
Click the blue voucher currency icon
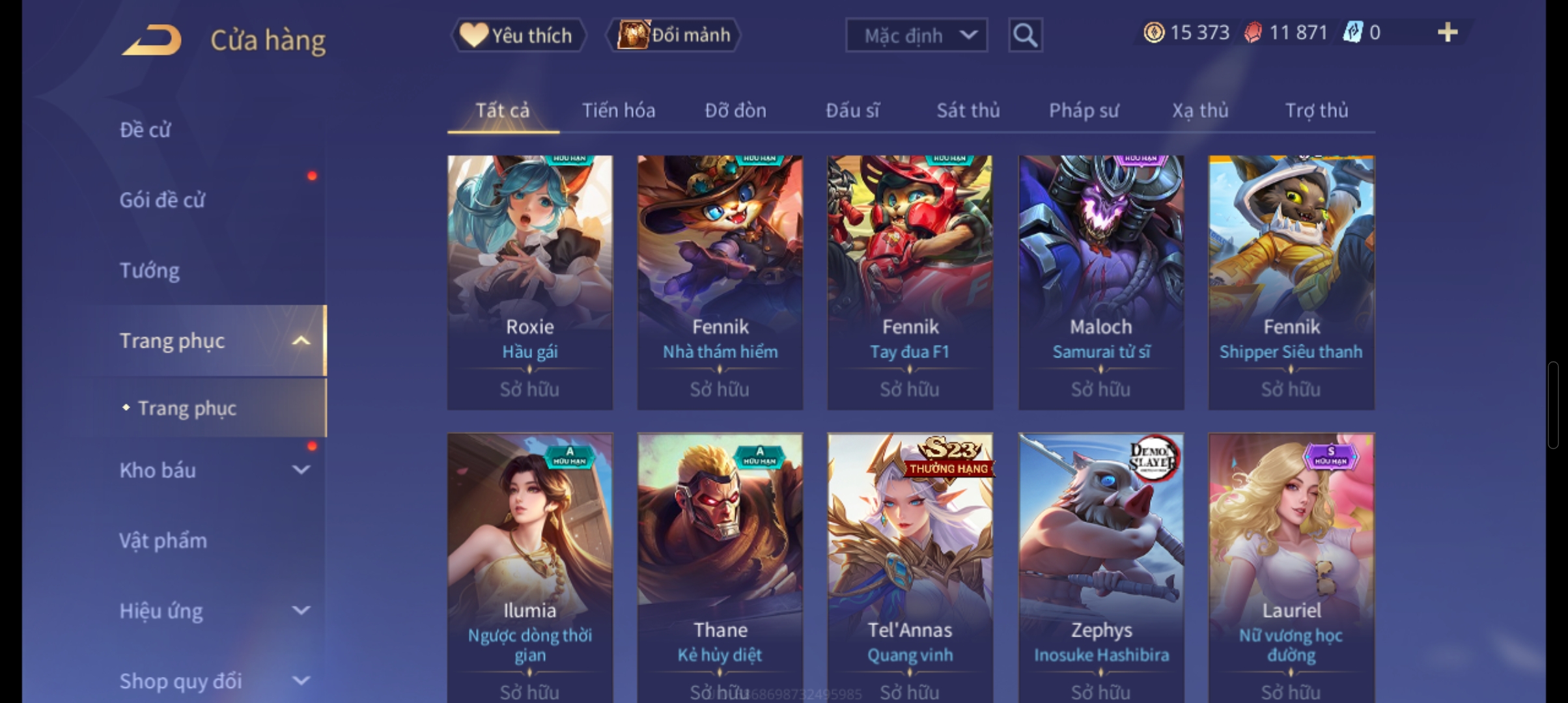coord(1352,33)
